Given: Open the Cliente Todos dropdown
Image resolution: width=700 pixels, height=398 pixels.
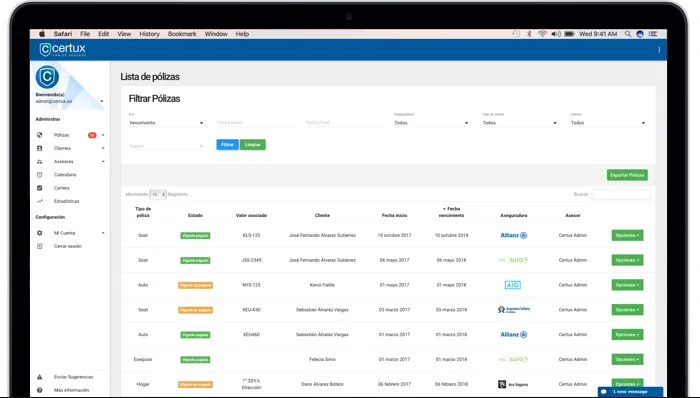Looking at the screenshot, I should click(608, 123).
